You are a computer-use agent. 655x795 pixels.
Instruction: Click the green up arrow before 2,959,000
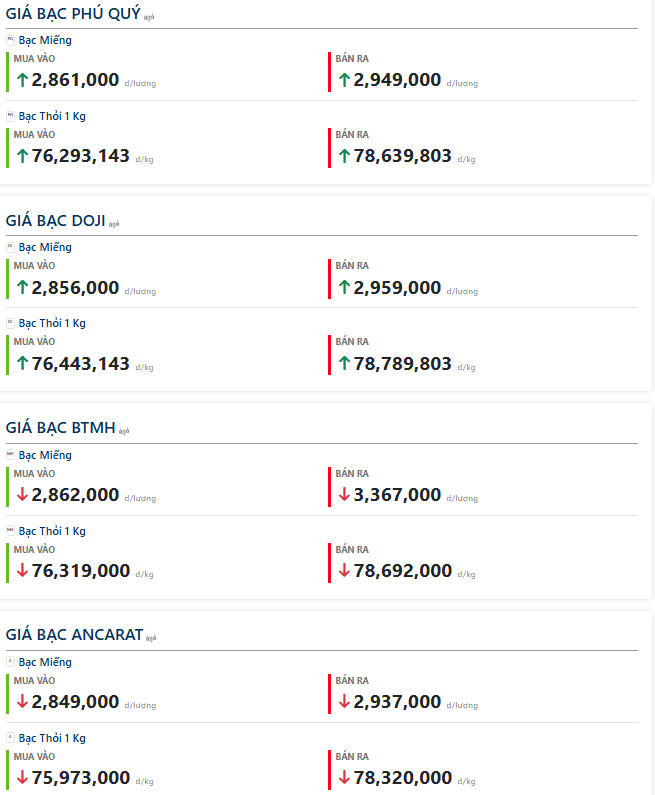click(x=344, y=287)
